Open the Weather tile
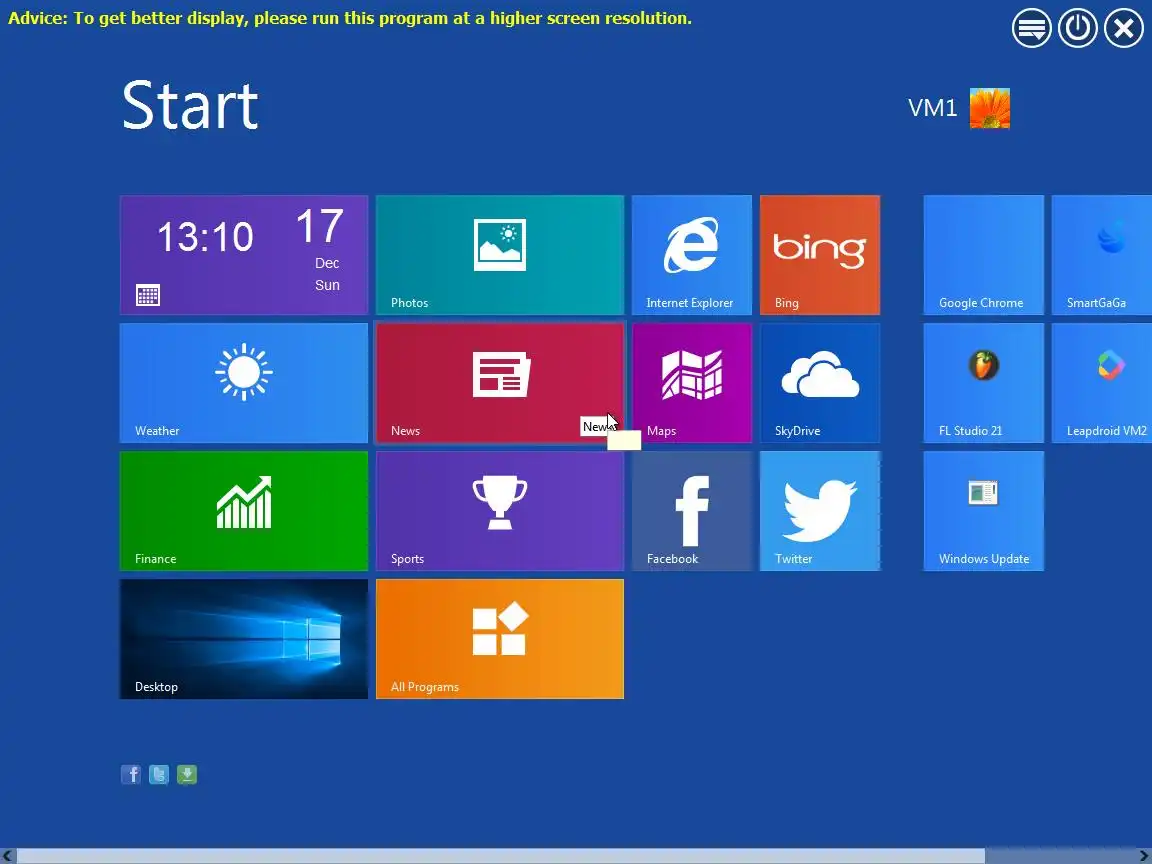The image size is (1152, 864). coord(244,383)
